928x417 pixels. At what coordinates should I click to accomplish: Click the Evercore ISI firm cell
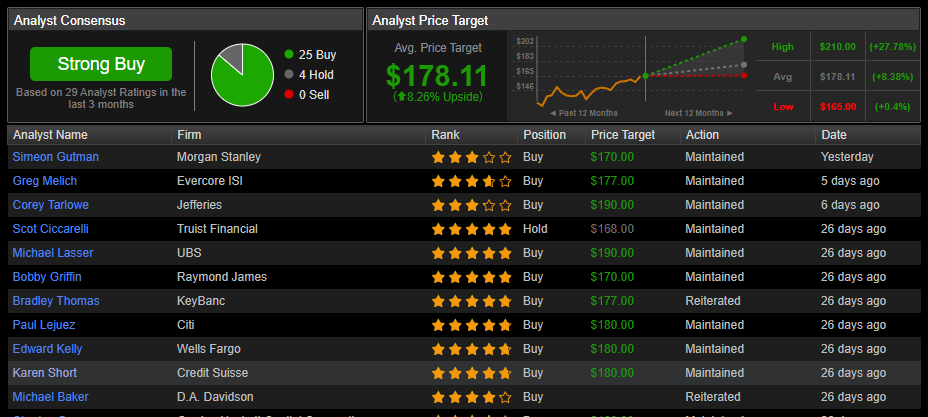[x=210, y=181]
